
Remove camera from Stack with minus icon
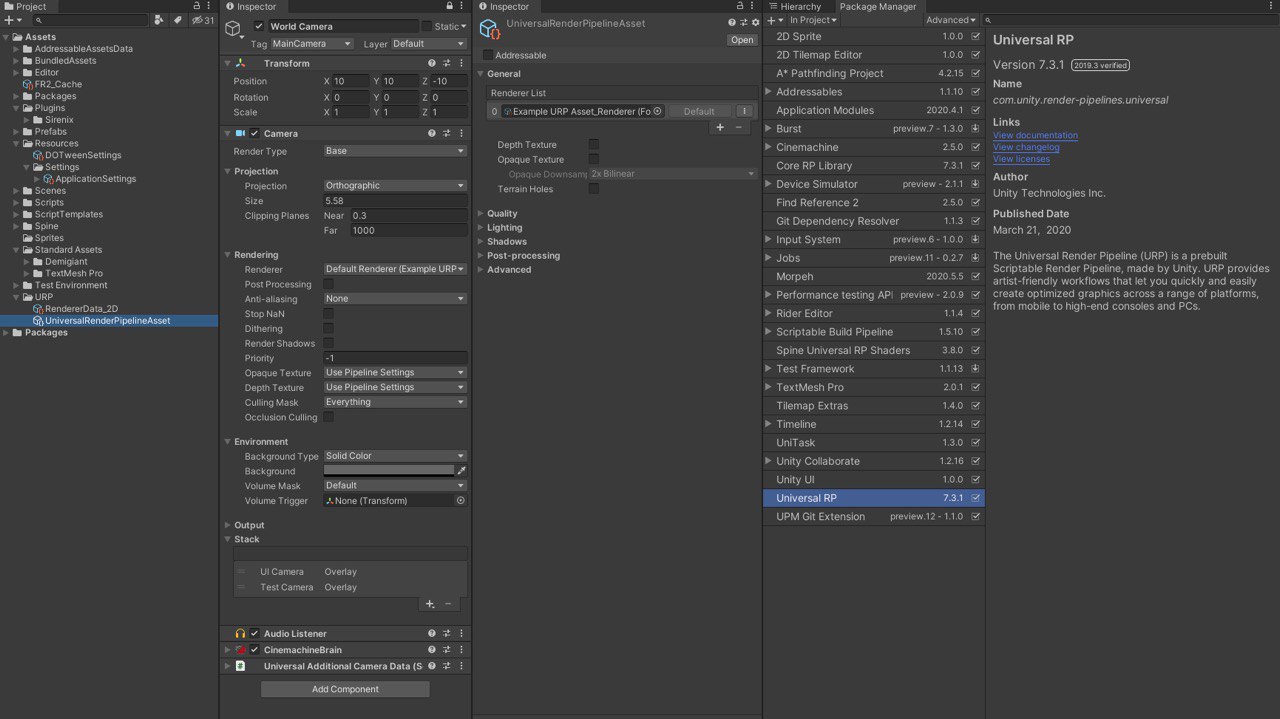[448, 604]
